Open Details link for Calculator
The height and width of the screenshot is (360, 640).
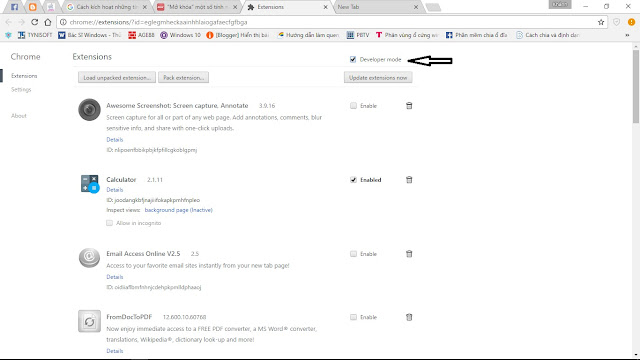115,190
